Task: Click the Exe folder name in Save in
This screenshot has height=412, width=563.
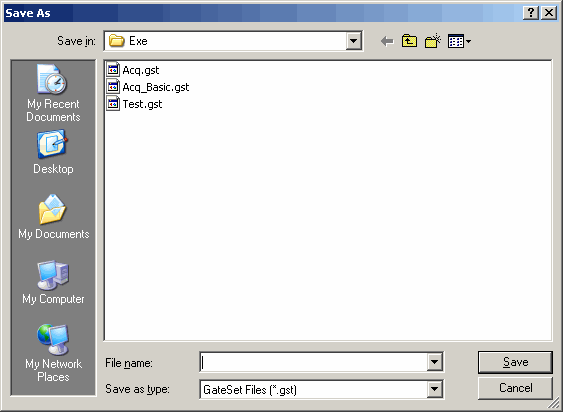Action: coord(138,41)
